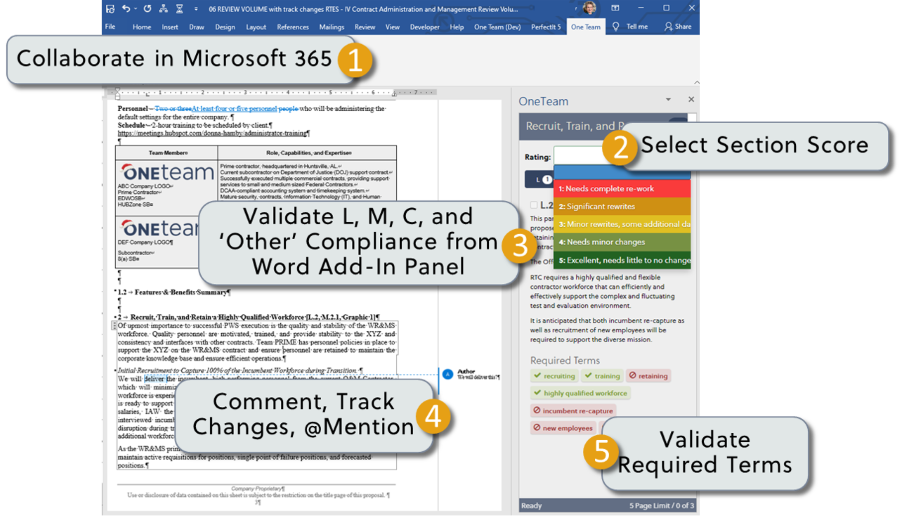The height and width of the screenshot is (516, 900).
Task: Open the View tab
Action: 392,27
